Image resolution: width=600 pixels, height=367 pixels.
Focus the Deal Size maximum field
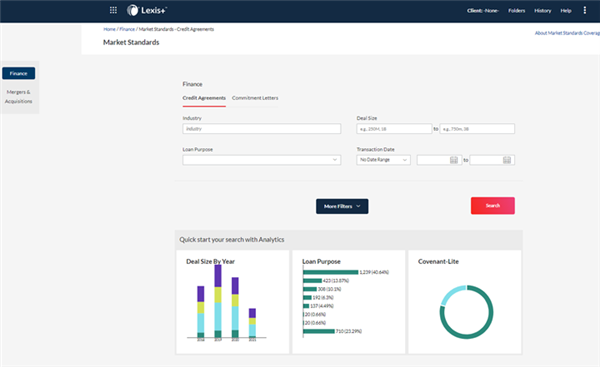tap(477, 129)
